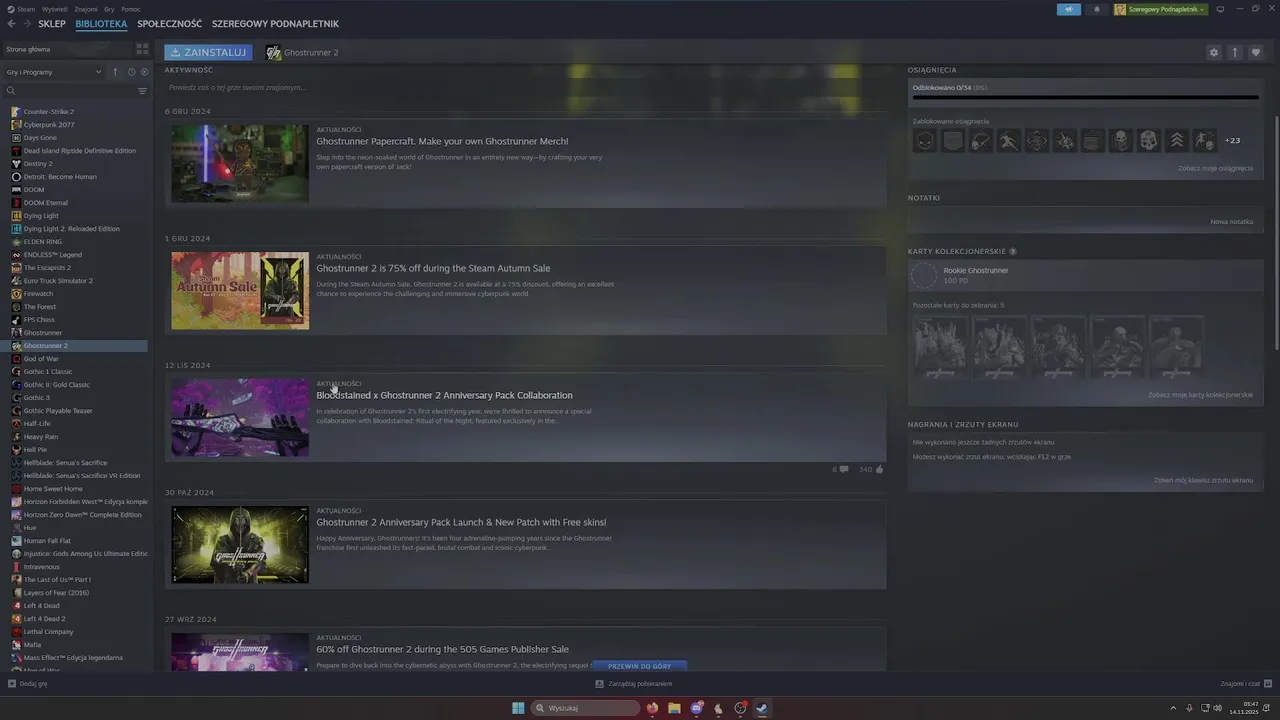Click Dodaj grę at bottom left

coord(28,684)
